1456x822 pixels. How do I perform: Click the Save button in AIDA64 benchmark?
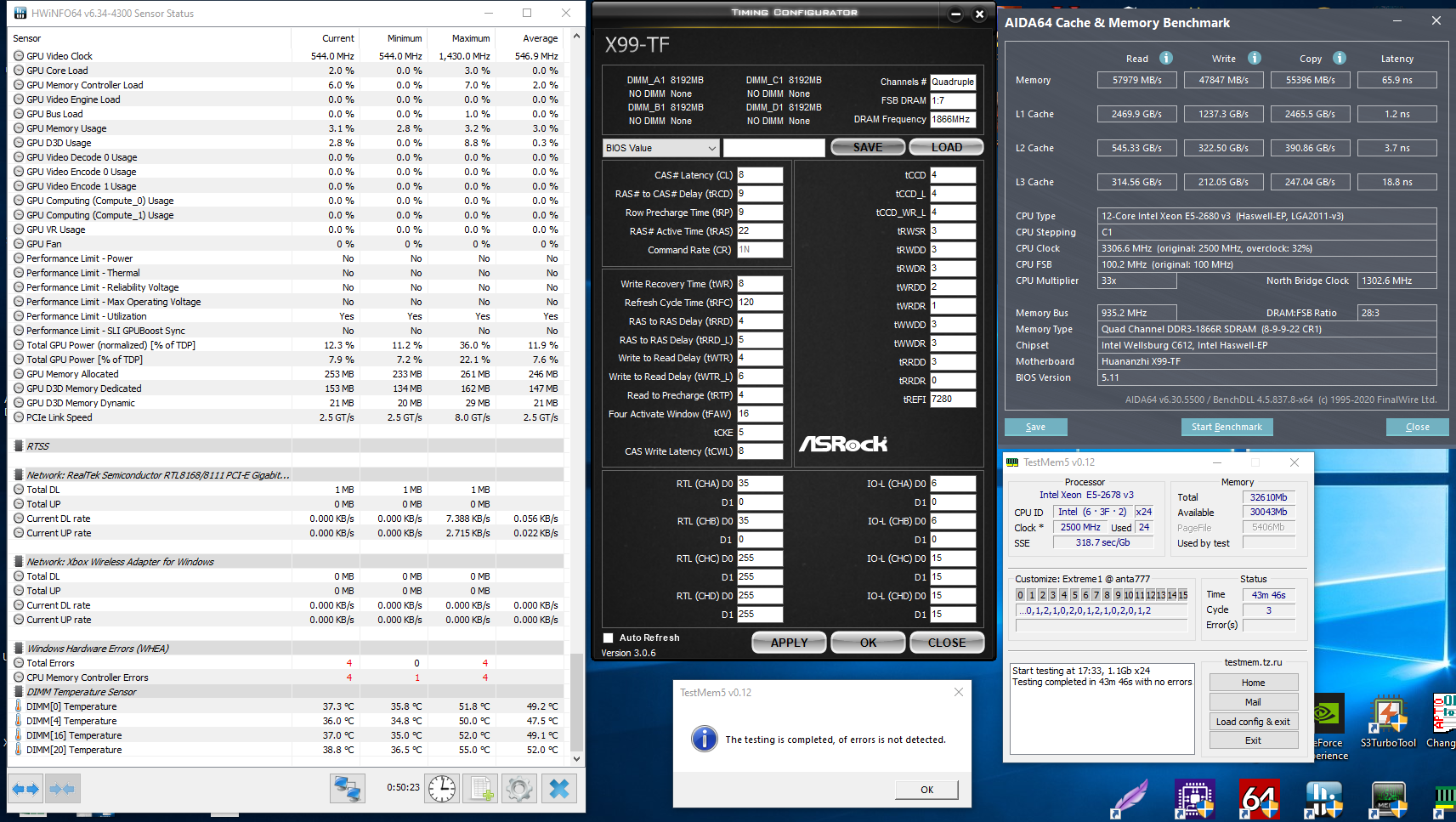[1035, 427]
